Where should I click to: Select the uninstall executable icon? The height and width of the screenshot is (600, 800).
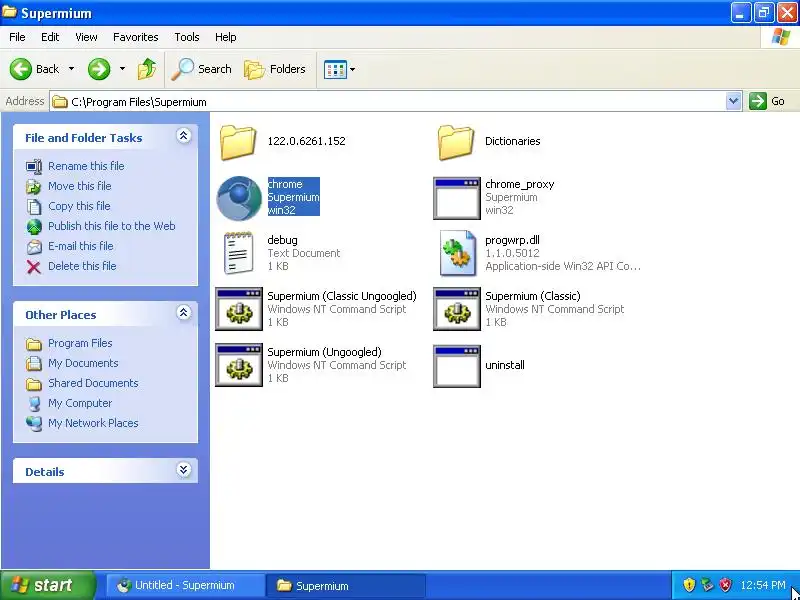point(457,366)
